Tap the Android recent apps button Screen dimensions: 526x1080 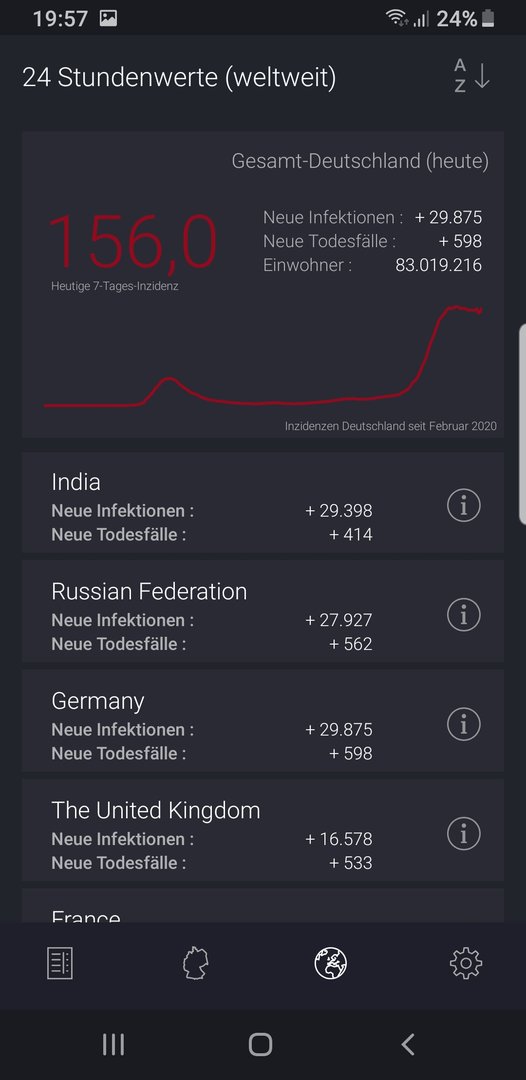tap(114, 1044)
